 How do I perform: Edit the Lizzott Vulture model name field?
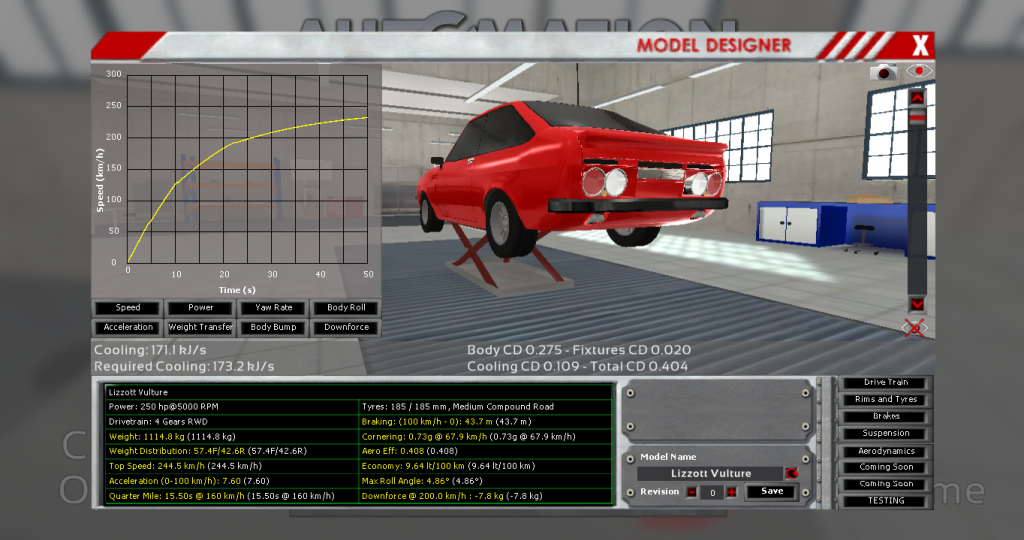click(711, 473)
